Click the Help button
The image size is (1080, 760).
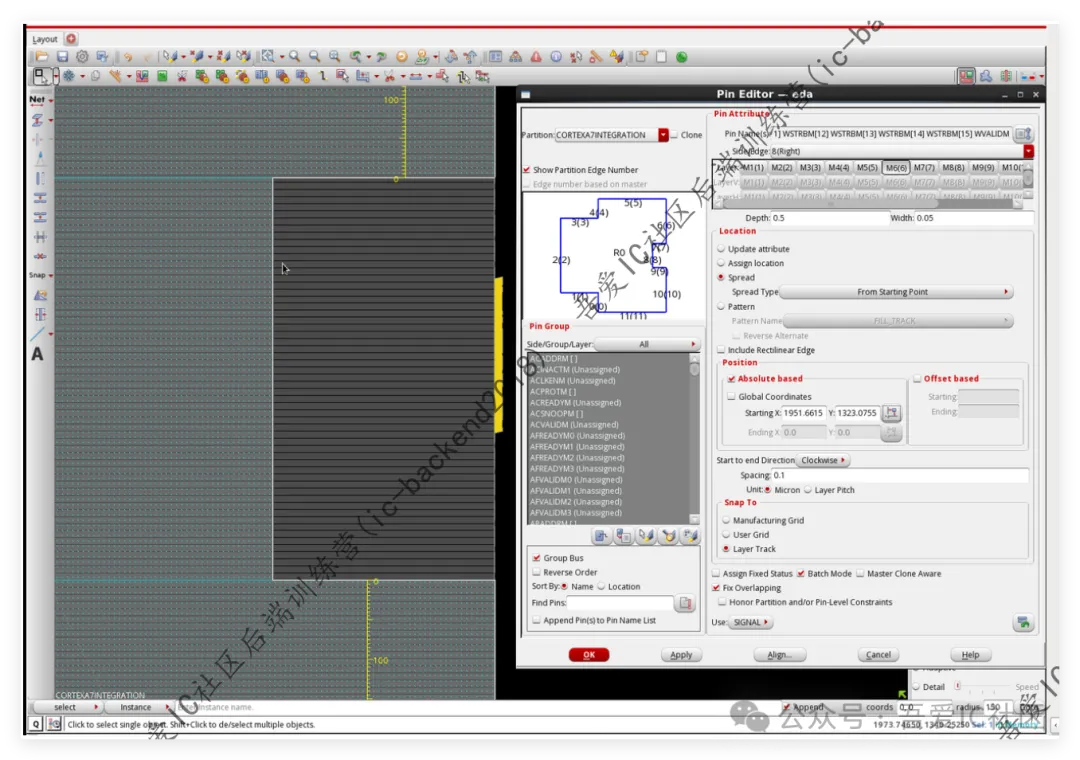(x=970, y=655)
